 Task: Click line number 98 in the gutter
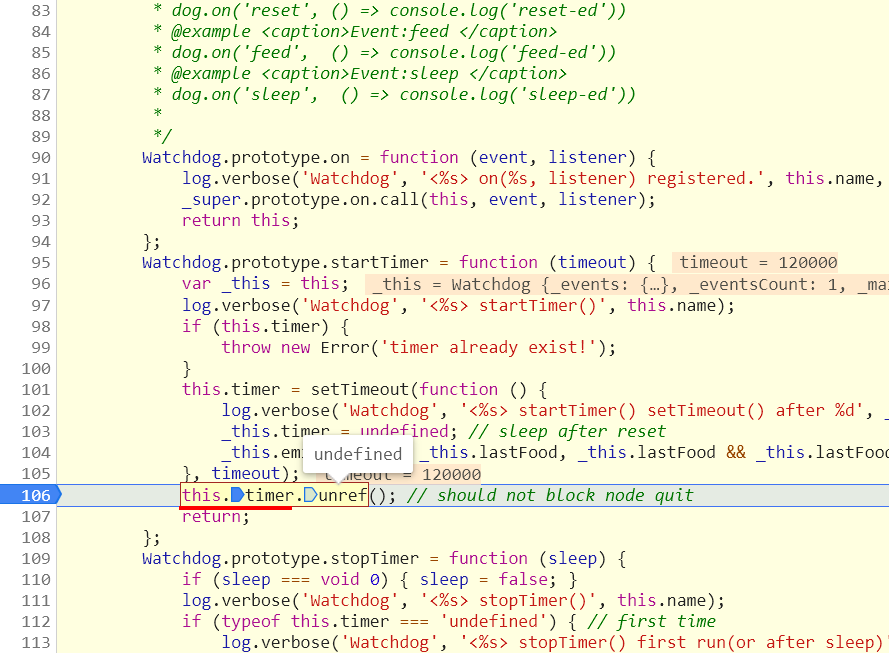click(41, 326)
